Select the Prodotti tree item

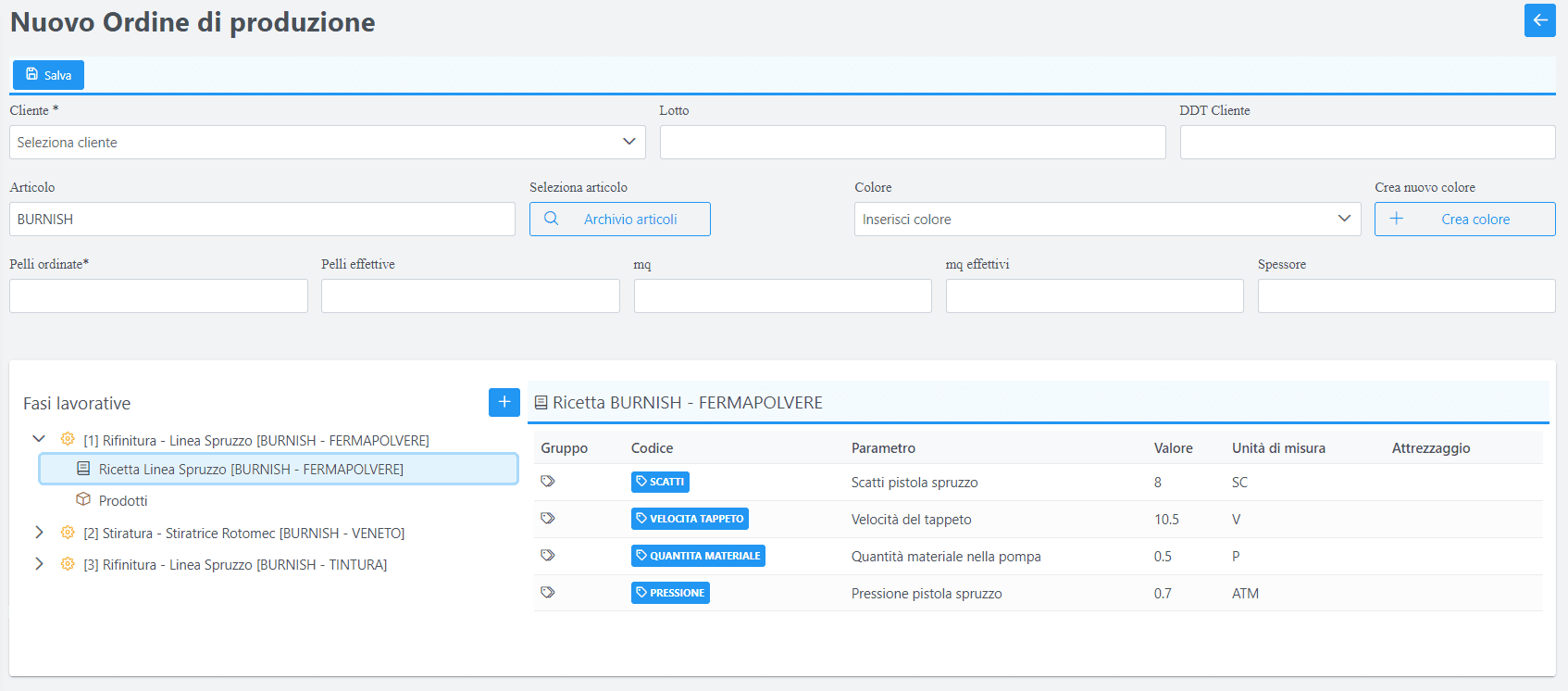click(123, 501)
